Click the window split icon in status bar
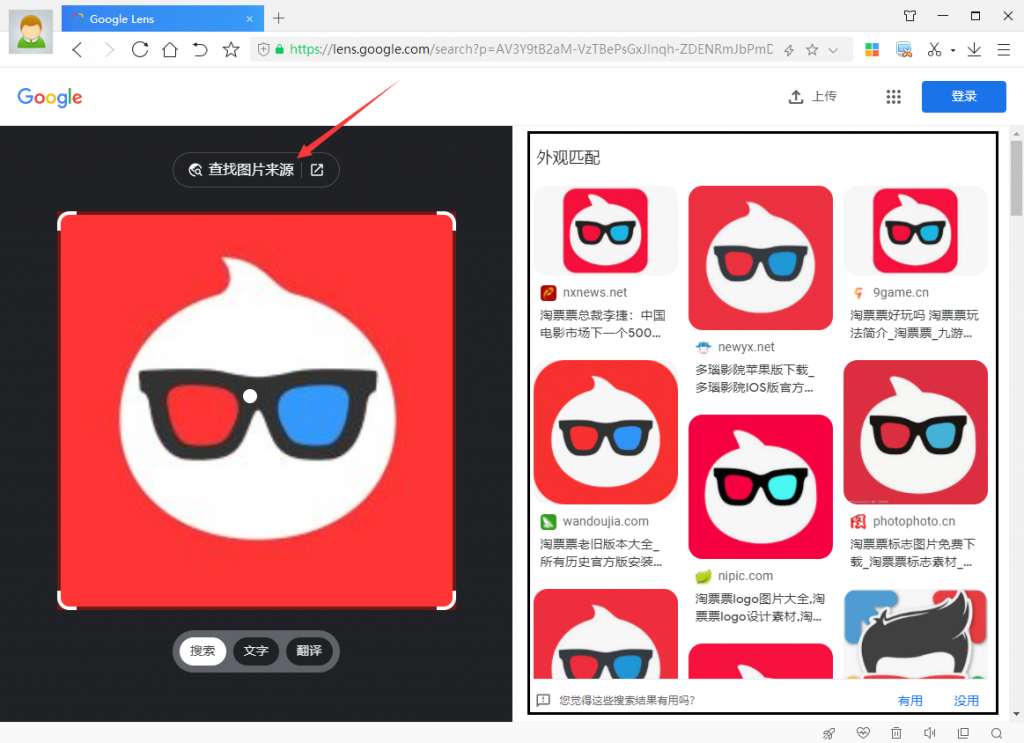This screenshot has height=743, width=1024. 963,733
